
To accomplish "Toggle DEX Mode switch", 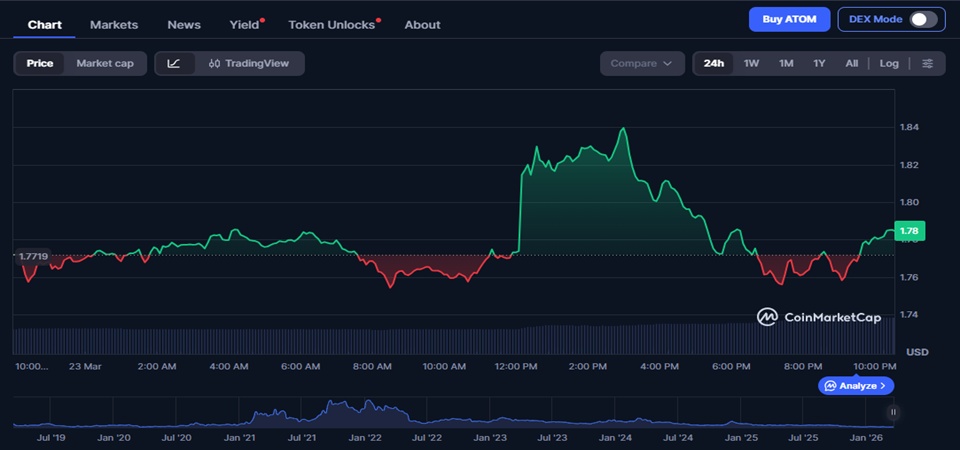I will pyautogui.click(x=923, y=20).
